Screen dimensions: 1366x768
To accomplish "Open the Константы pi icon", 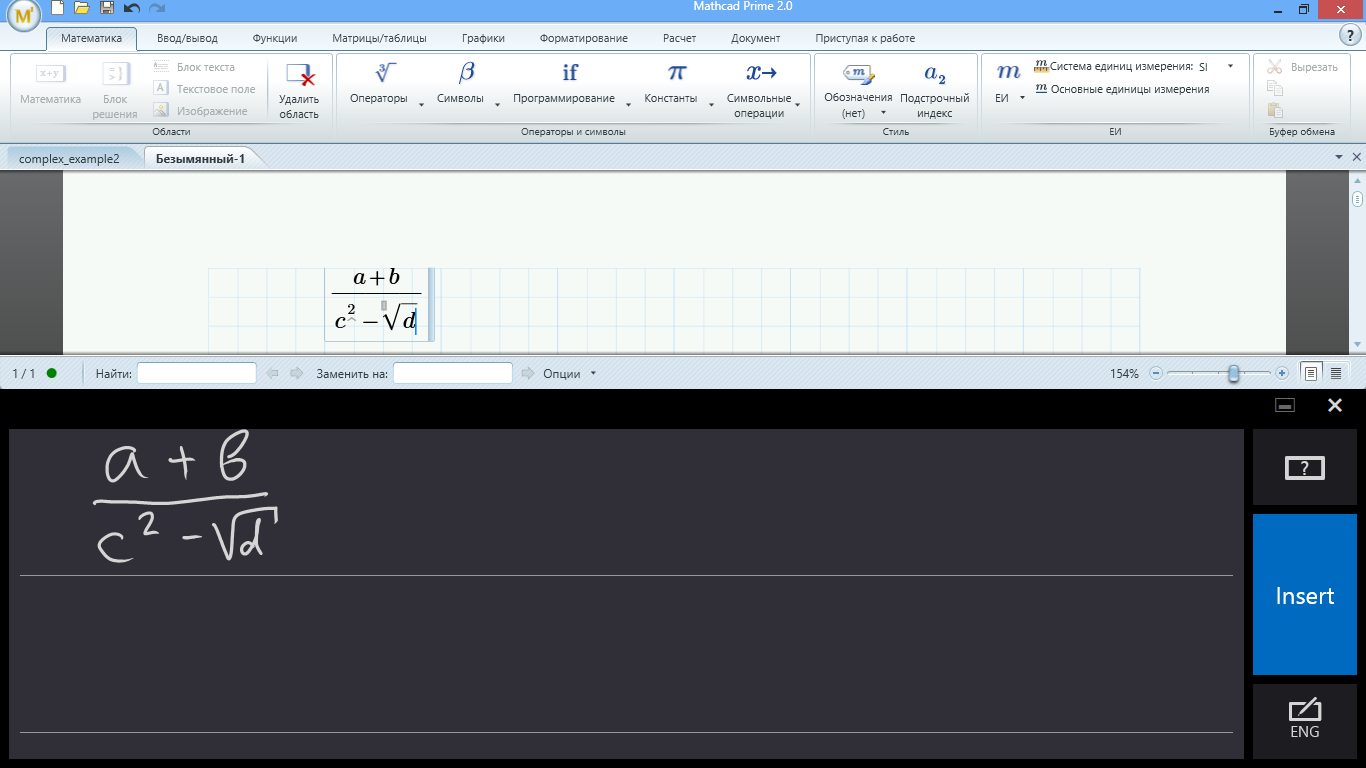I will (x=677, y=73).
